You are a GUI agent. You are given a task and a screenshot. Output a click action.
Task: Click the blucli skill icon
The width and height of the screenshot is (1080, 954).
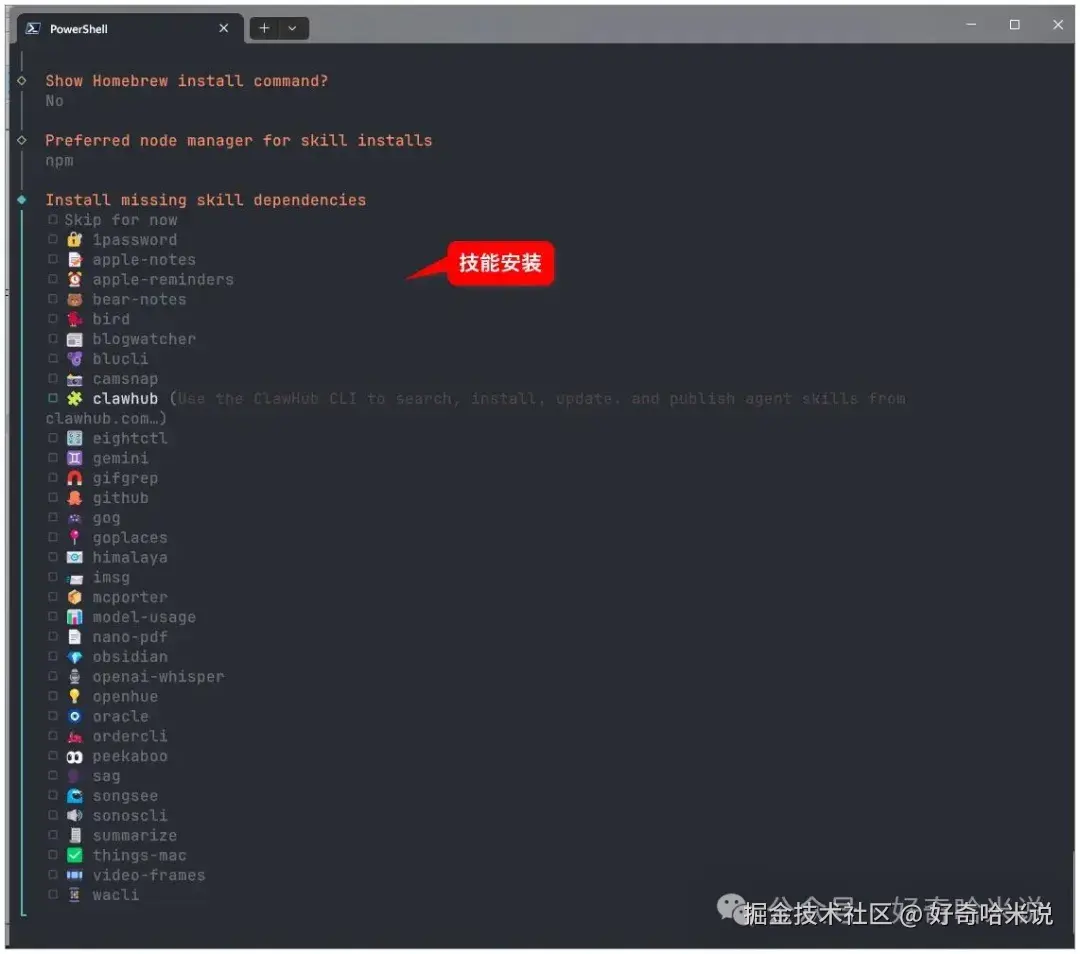click(74, 359)
